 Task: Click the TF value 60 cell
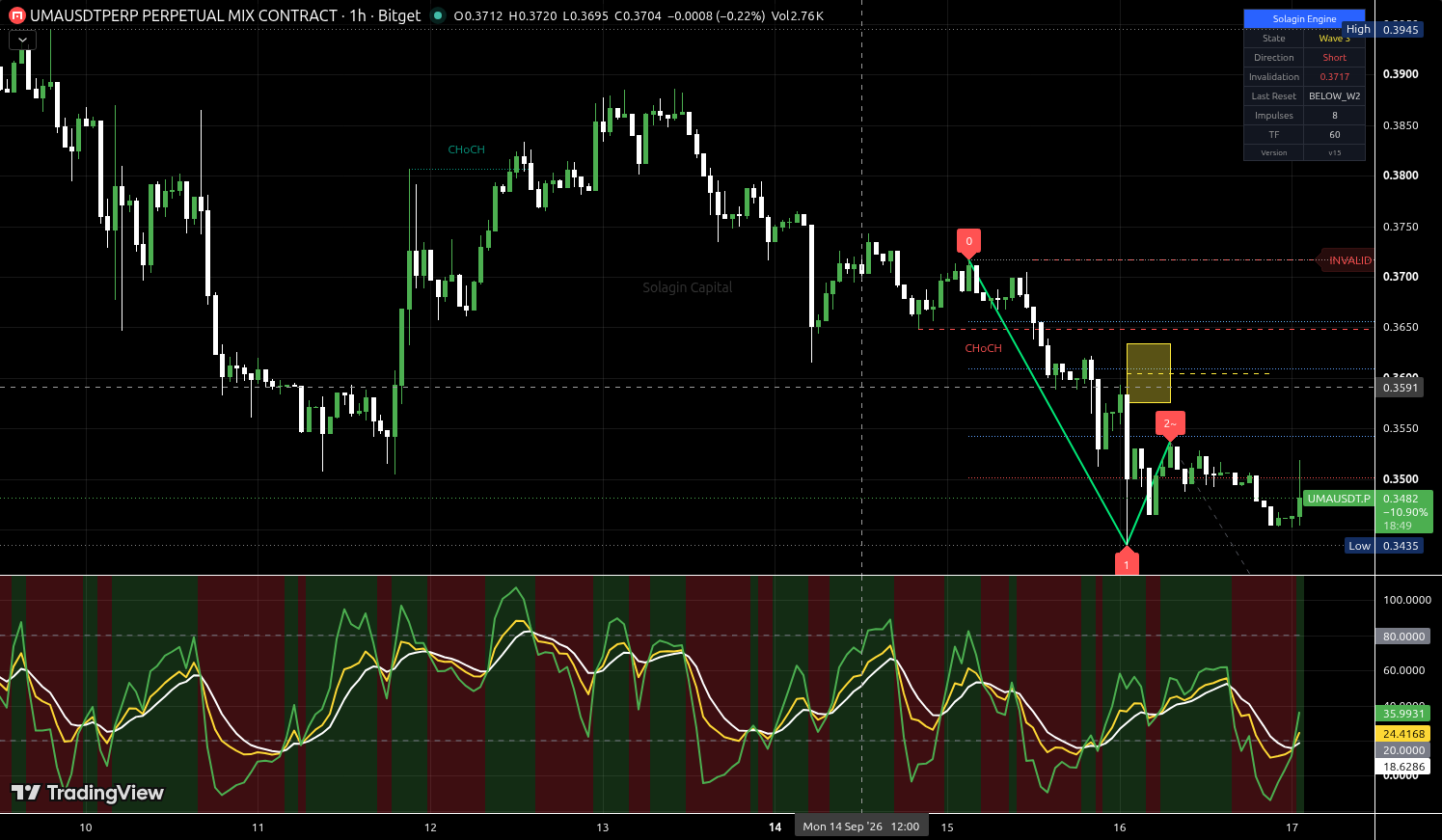(1334, 135)
